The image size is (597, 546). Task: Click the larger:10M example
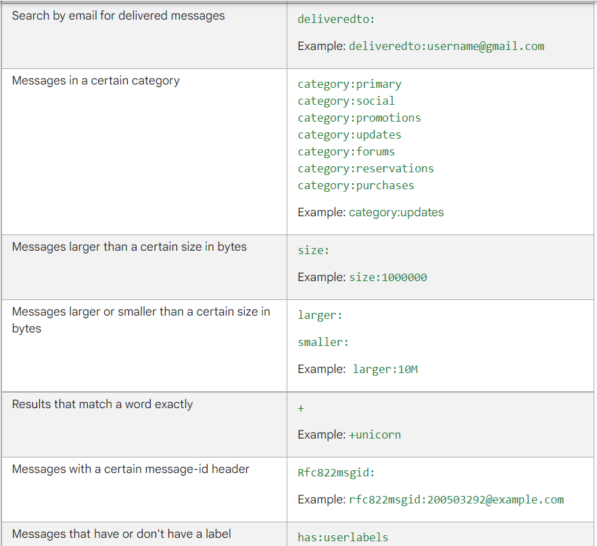coord(385,369)
